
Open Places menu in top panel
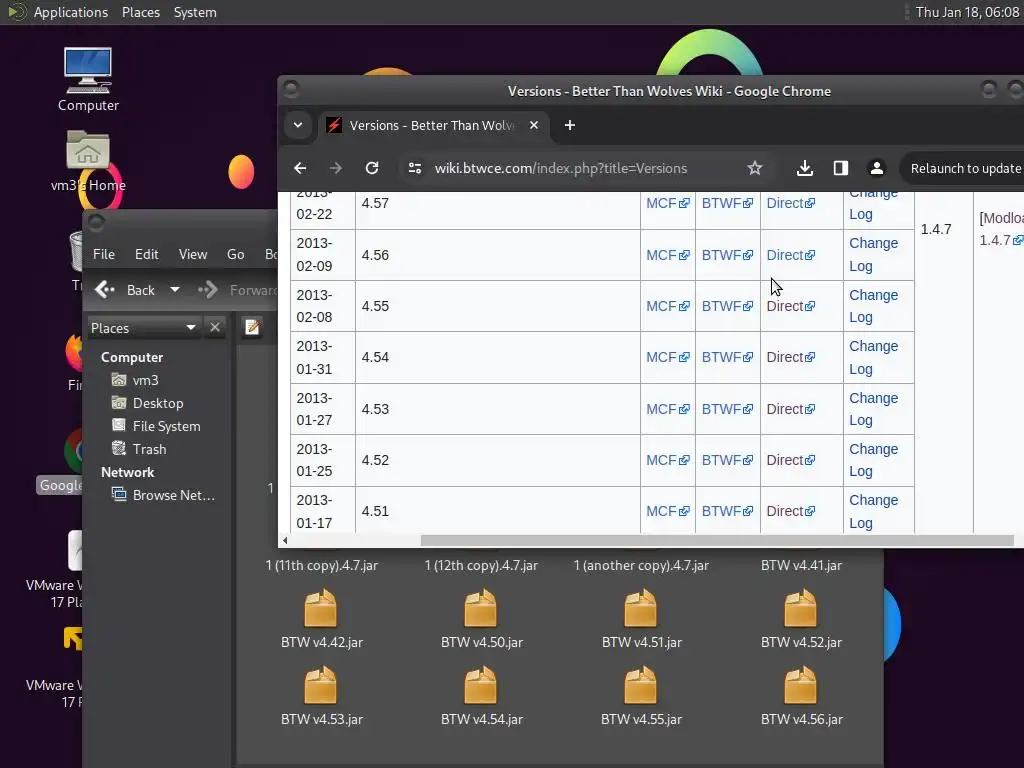140,12
